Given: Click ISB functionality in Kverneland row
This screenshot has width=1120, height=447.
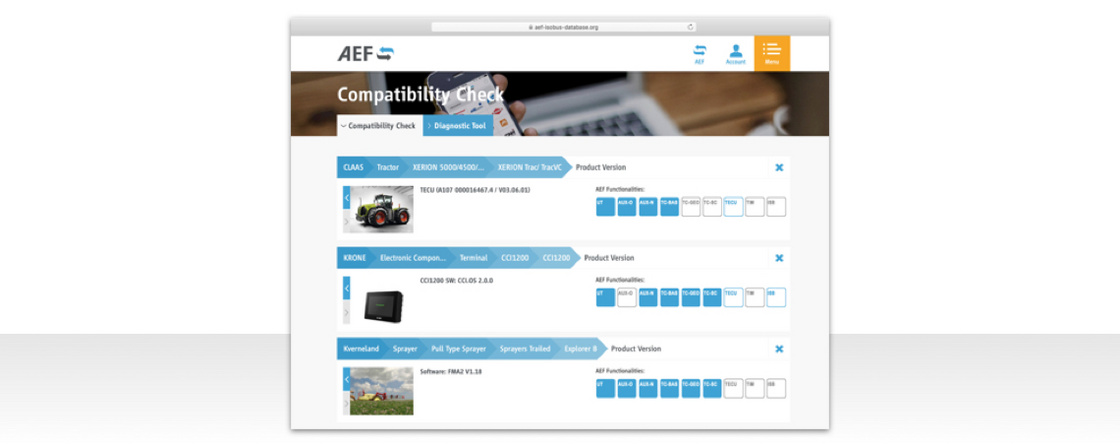Looking at the screenshot, I should click(776, 388).
